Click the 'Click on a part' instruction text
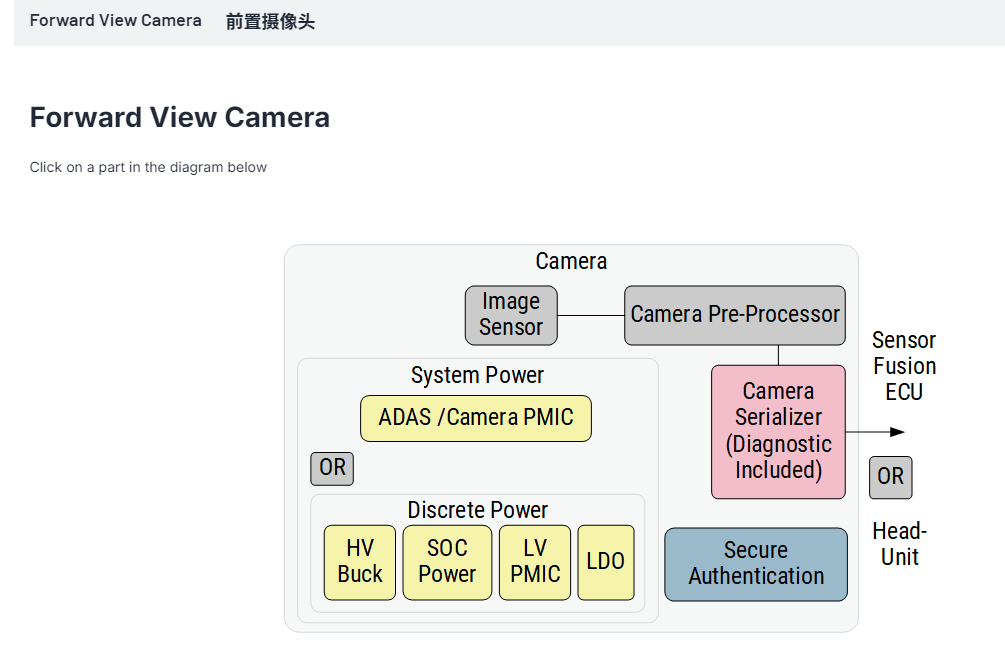The width and height of the screenshot is (1005, 662). pyautogui.click(x=148, y=167)
